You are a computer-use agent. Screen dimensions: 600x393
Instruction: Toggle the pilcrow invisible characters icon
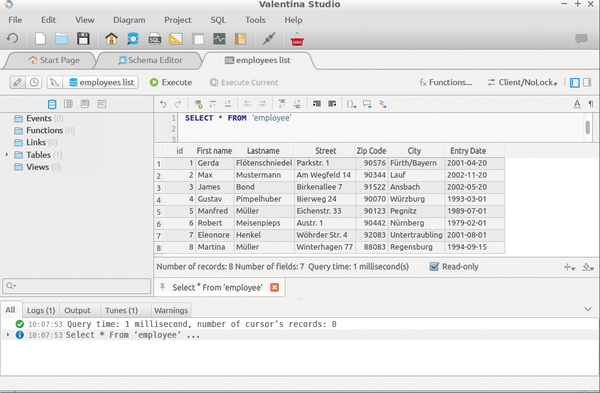coord(591,104)
